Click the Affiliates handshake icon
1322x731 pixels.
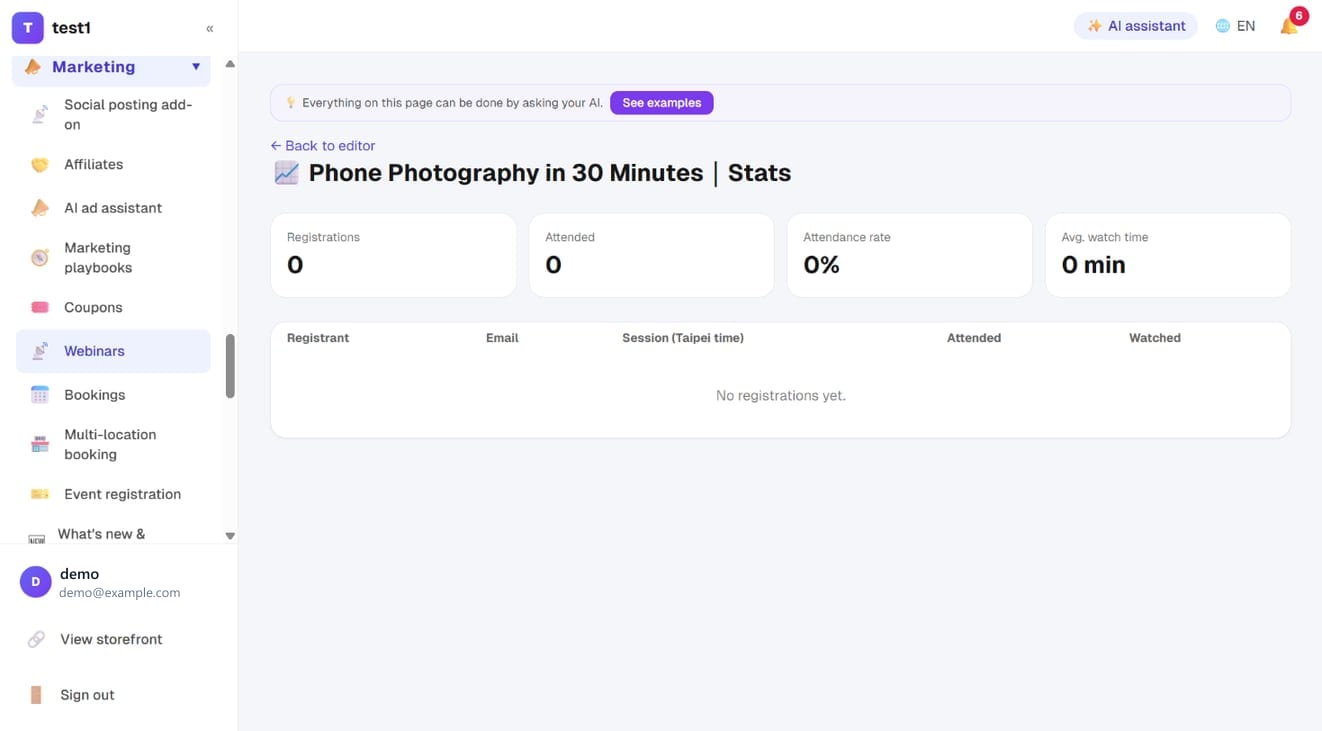pyautogui.click(x=40, y=165)
